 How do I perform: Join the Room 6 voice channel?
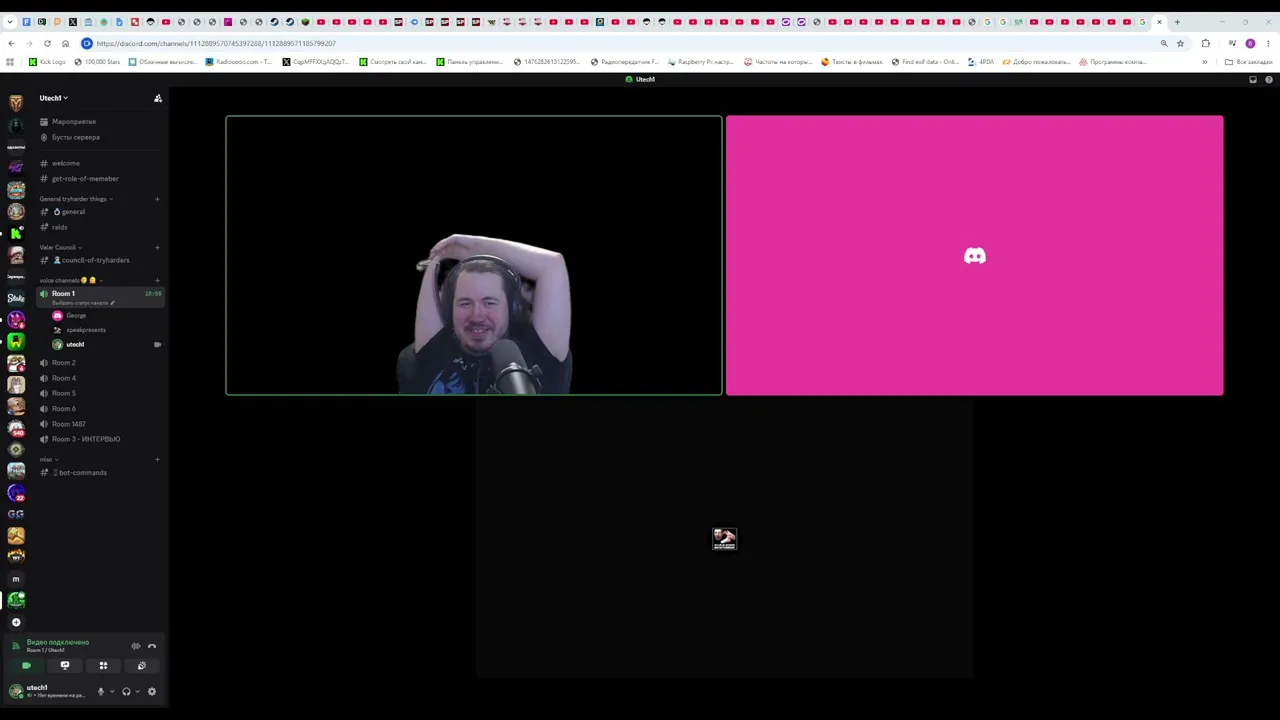click(63, 409)
